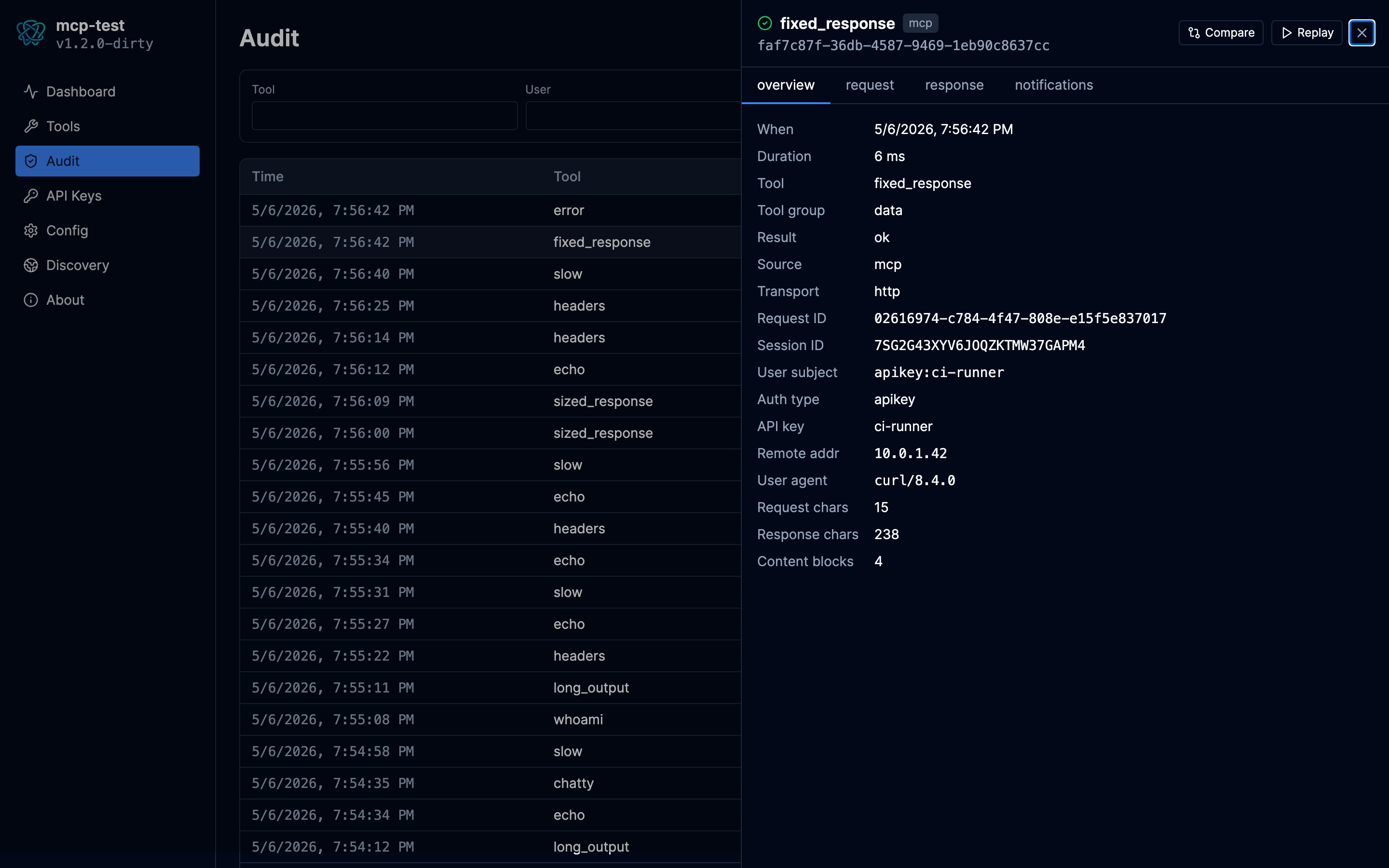1389x868 pixels.
Task: Click the Discovery icon in sidebar
Action: [31, 265]
